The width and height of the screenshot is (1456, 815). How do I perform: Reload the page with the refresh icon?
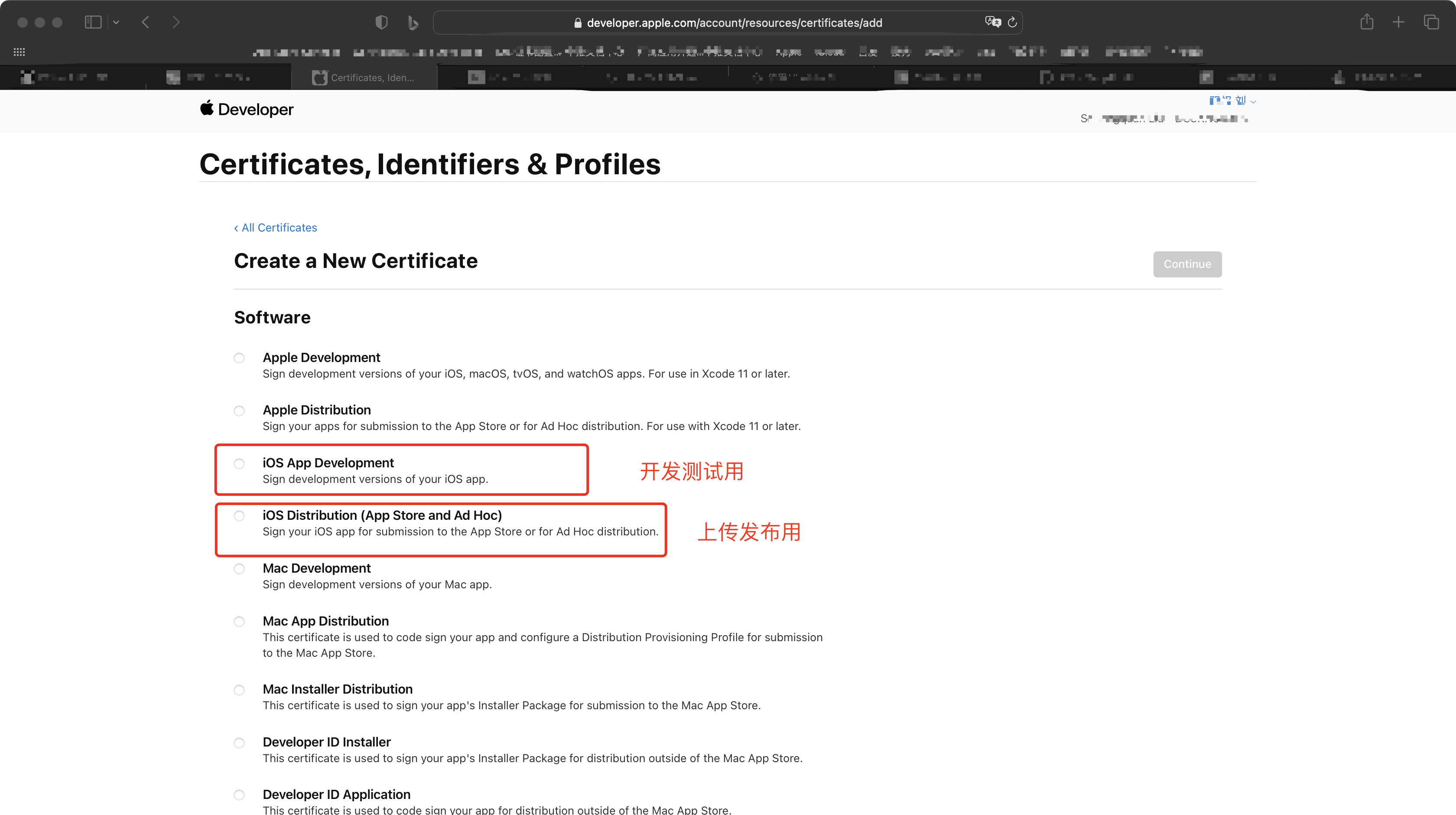tap(1012, 22)
